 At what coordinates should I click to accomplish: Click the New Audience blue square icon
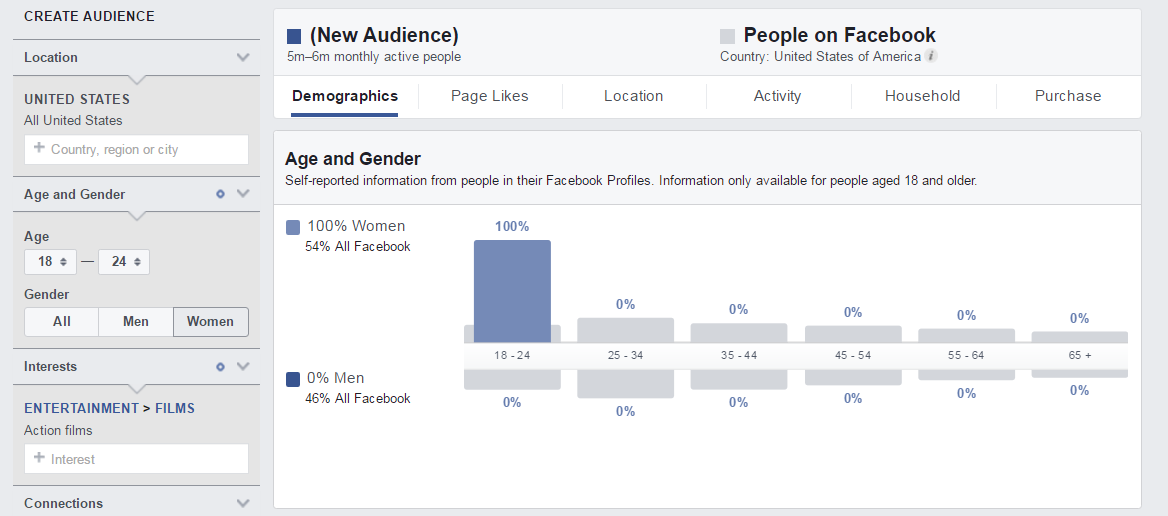click(x=293, y=36)
